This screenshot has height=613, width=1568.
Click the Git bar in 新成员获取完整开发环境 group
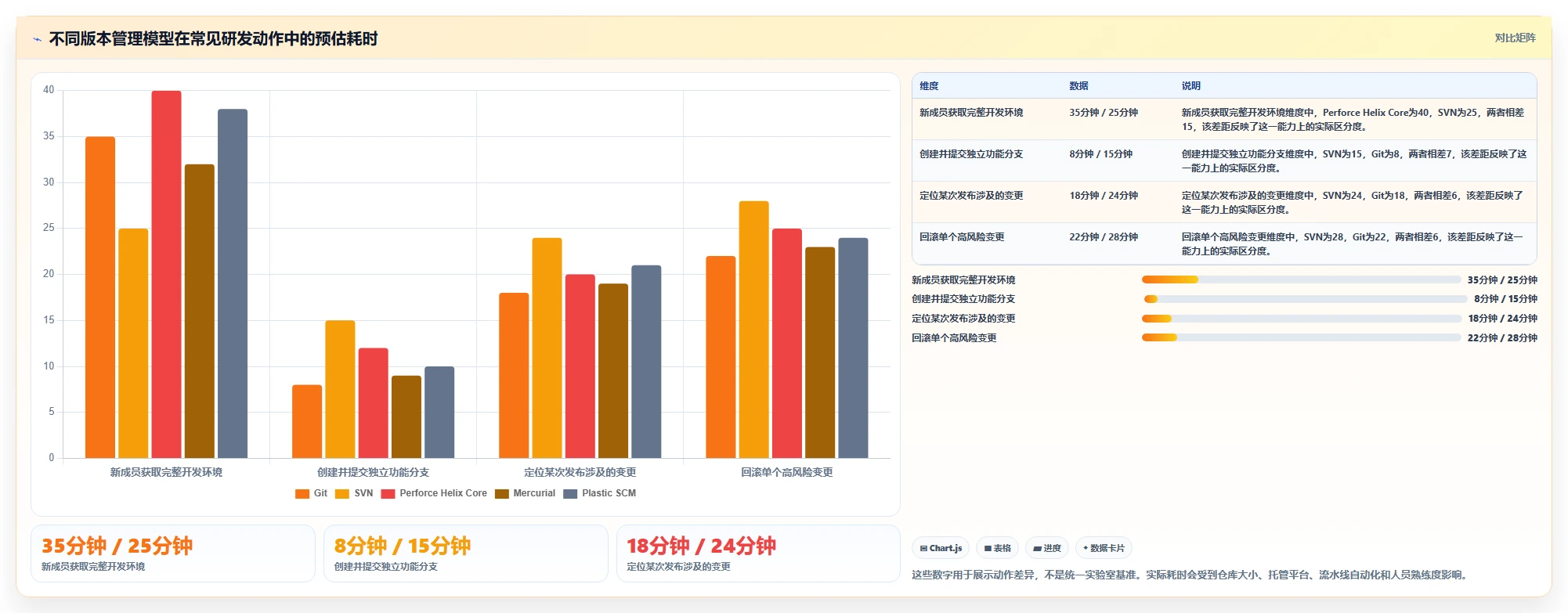point(100,297)
